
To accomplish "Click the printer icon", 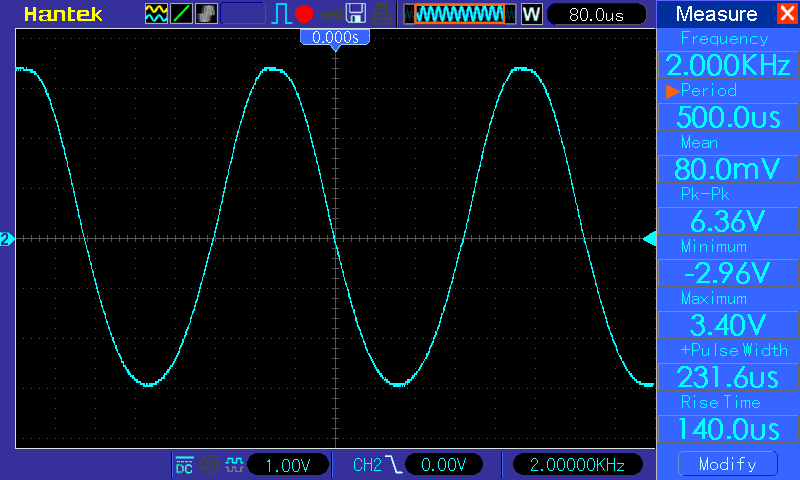I will click(381, 14).
